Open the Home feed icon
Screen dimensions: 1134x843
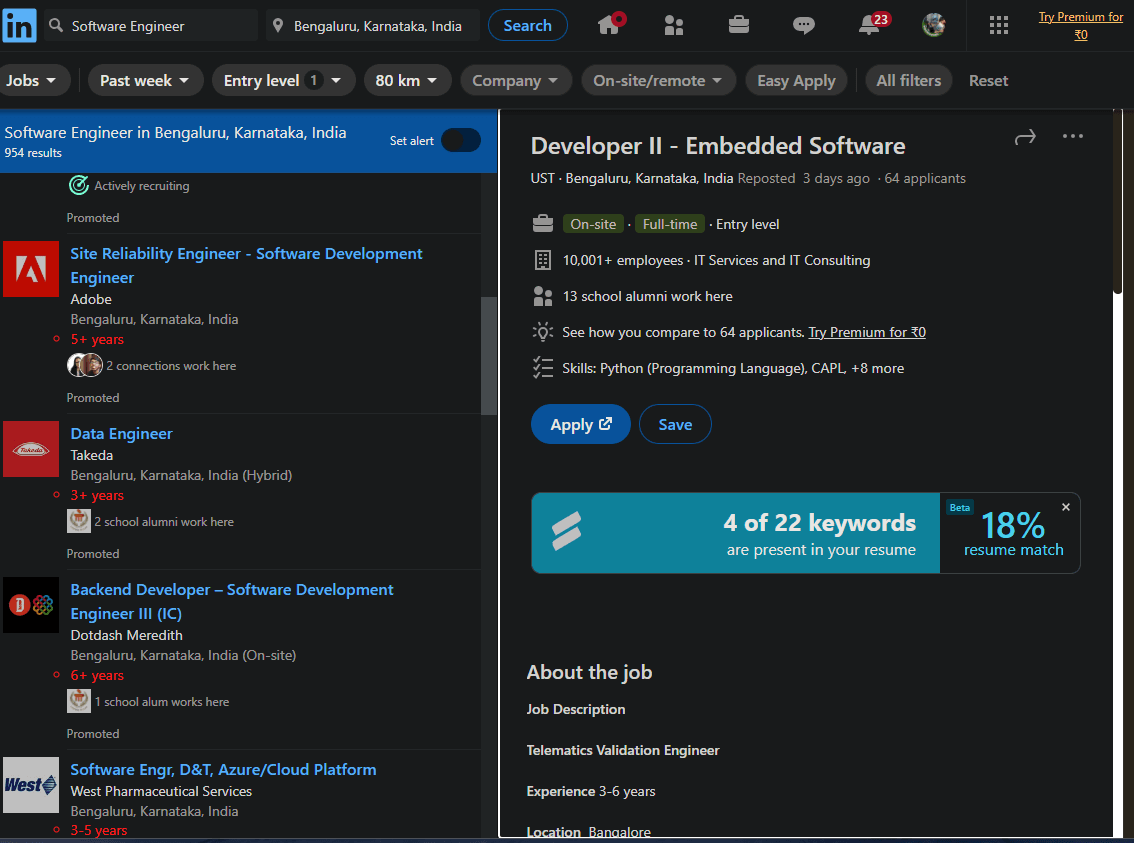[610, 25]
